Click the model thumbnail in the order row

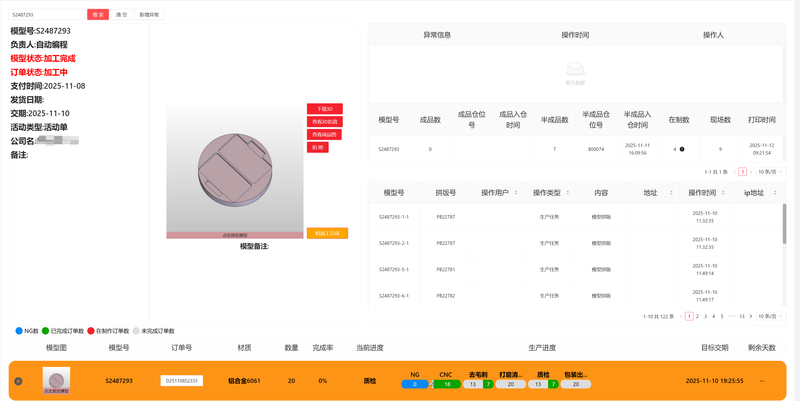point(56,380)
